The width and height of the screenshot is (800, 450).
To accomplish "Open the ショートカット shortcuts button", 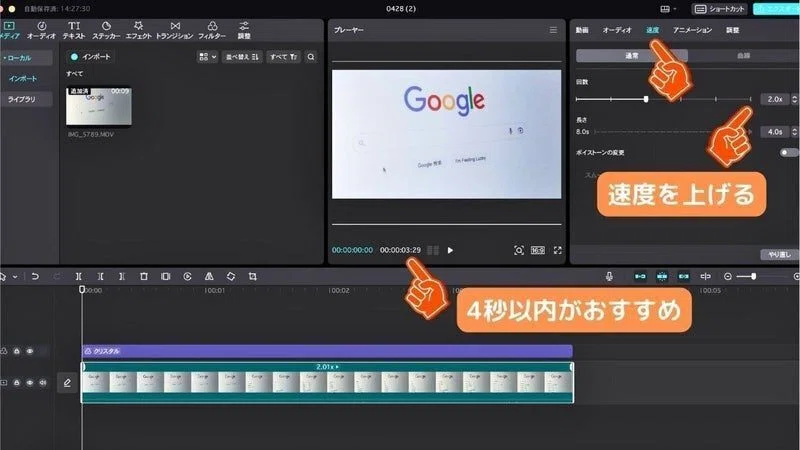I will click(720, 9).
